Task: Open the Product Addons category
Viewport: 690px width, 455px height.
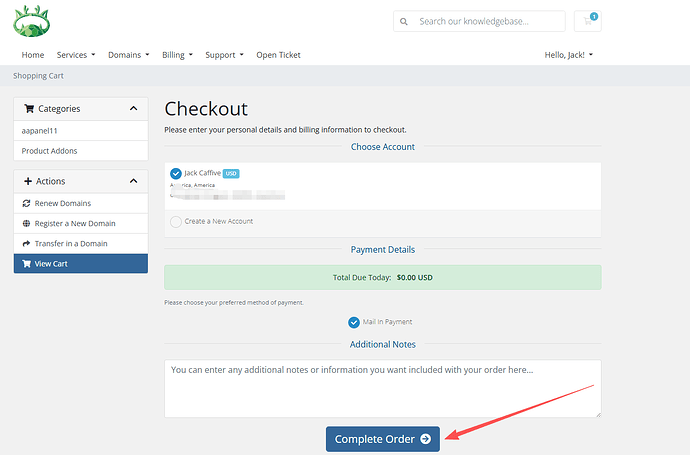Action: coord(49,151)
